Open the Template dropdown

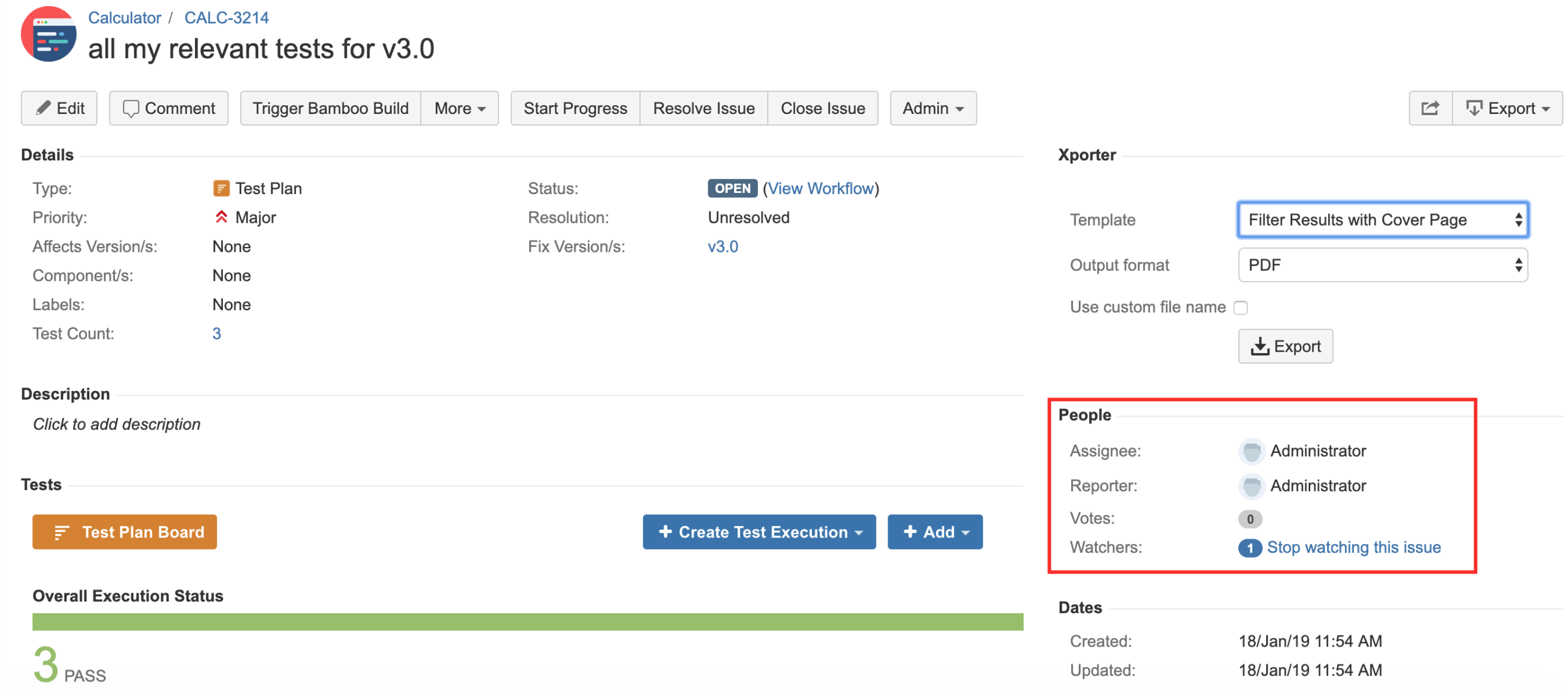[x=1382, y=220]
